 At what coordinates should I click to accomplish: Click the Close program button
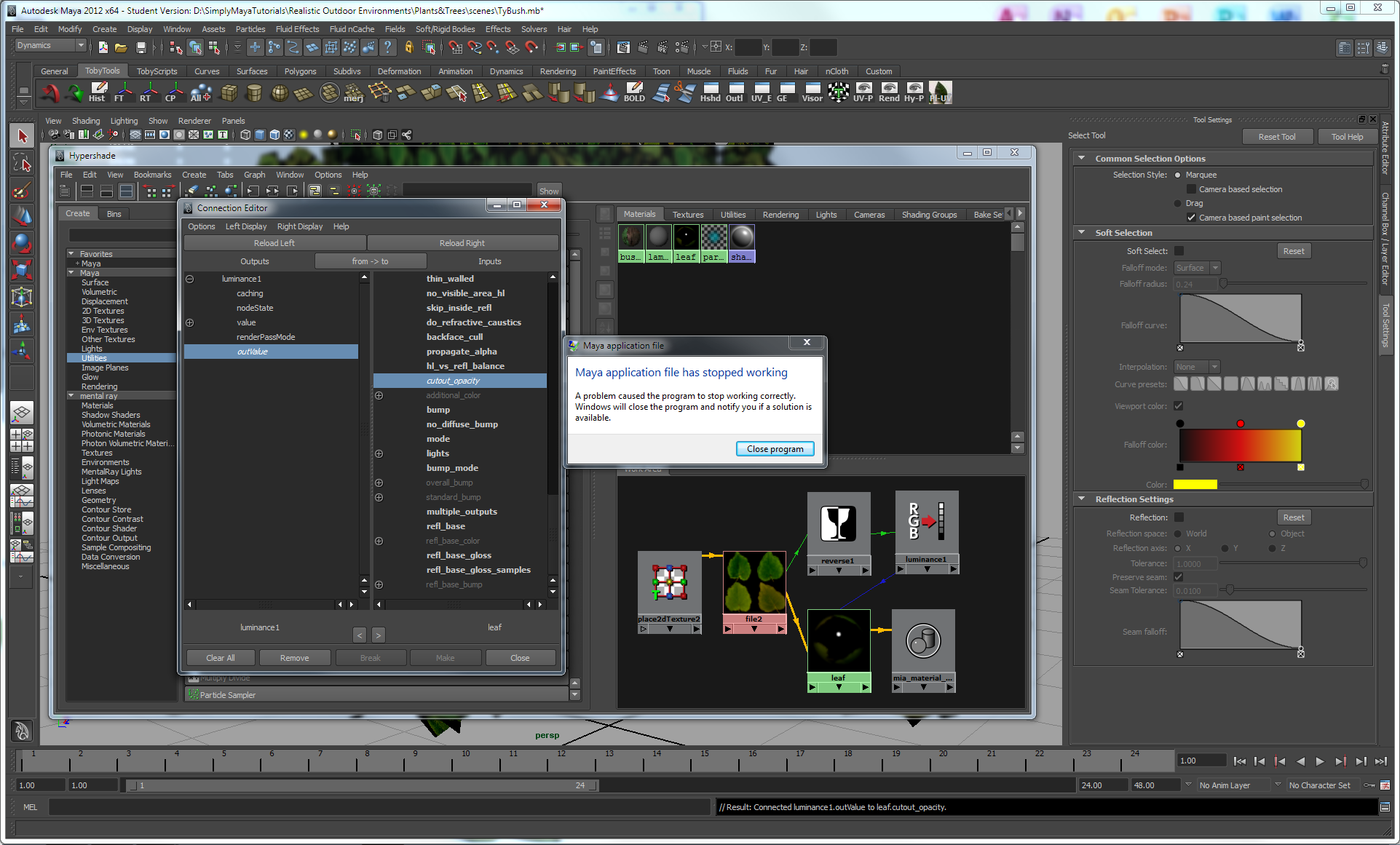click(775, 449)
